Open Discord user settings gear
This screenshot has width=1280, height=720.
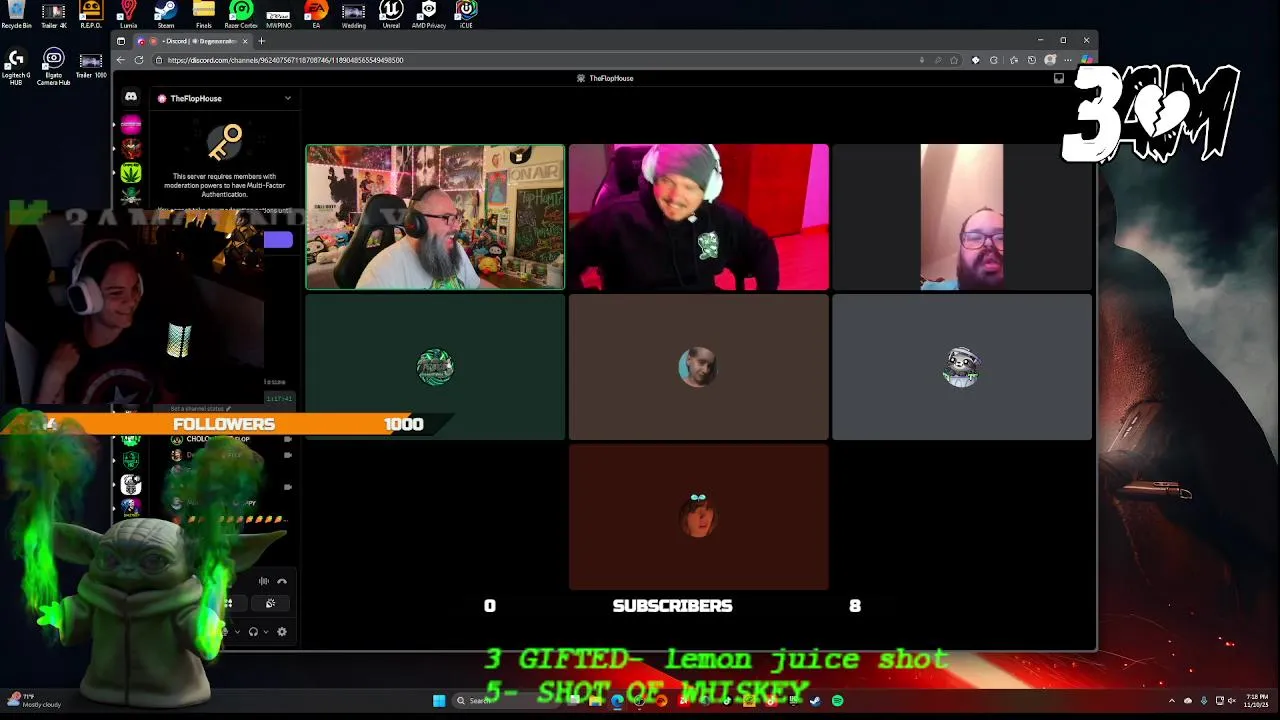(282, 632)
